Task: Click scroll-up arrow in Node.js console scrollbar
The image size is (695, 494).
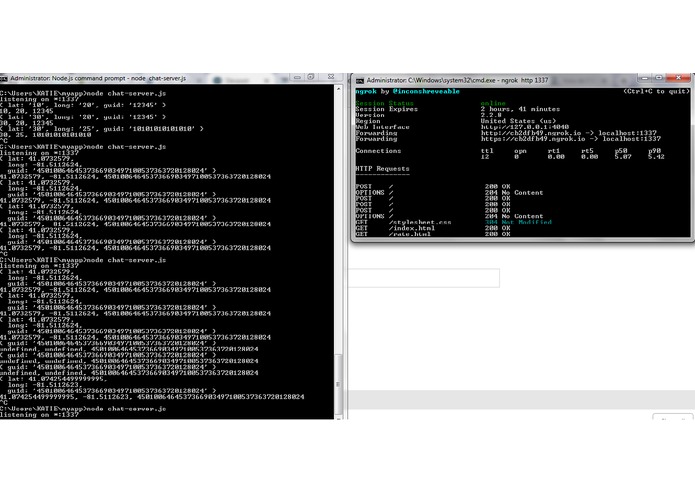Action: (x=338, y=89)
